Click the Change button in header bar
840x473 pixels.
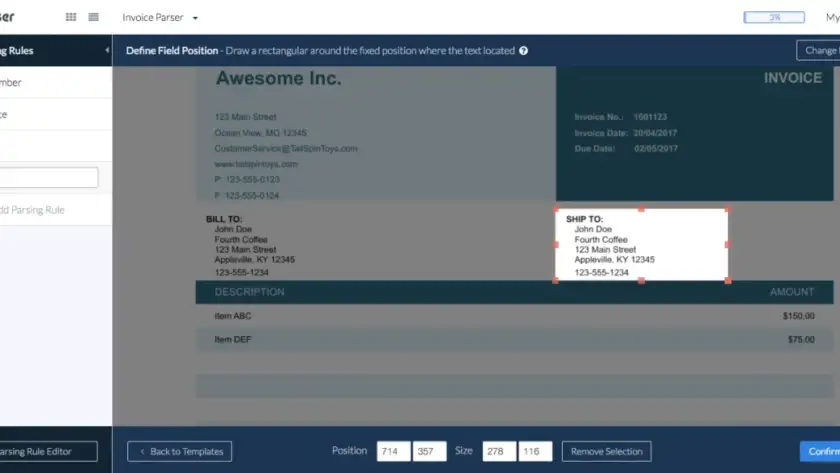point(818,51)
